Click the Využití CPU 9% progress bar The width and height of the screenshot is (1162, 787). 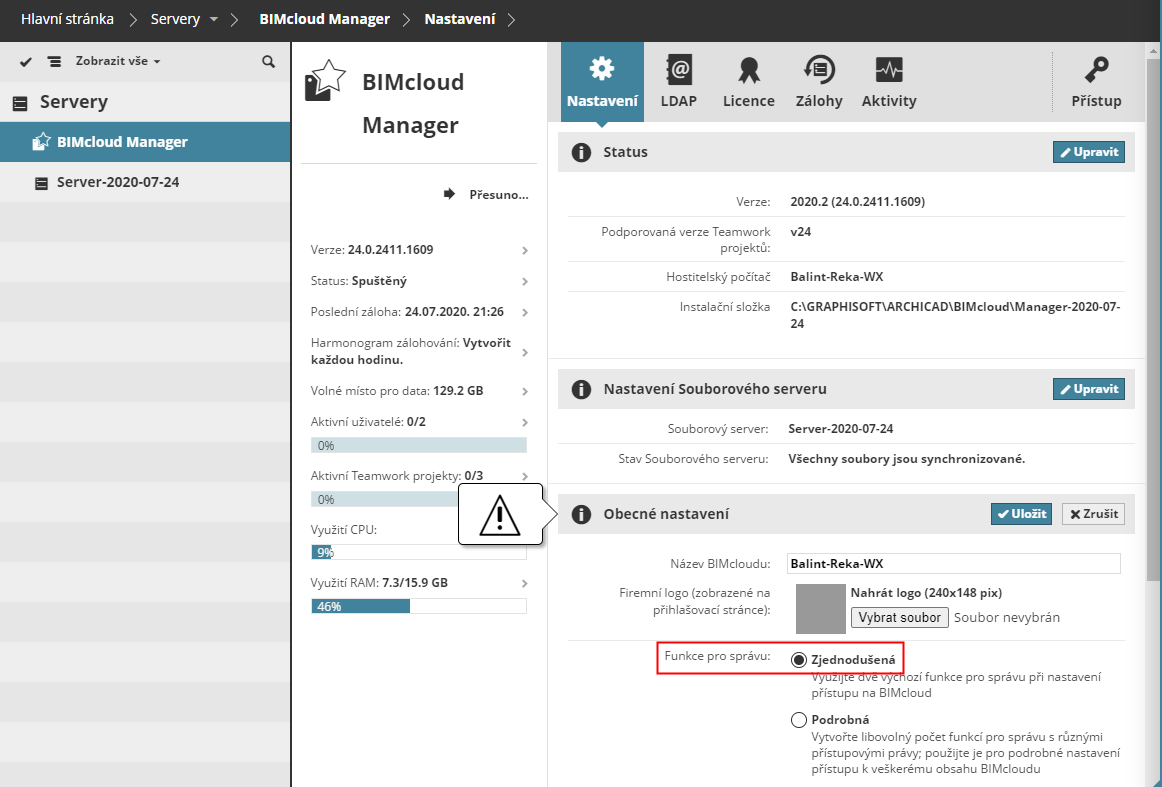click(x=419, y=552)
